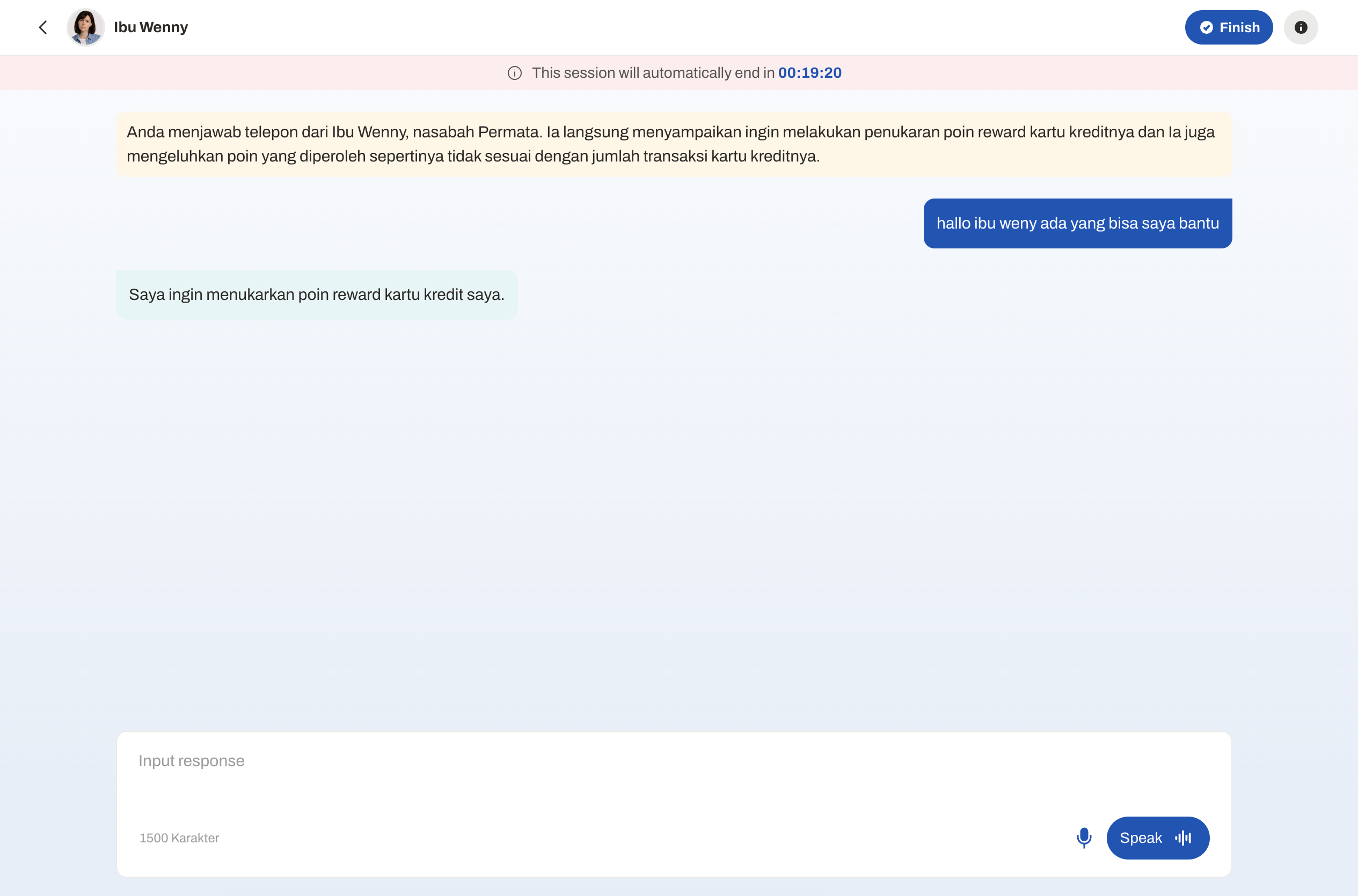Go back using the left arrow icon
Screen dimensions: 1358x896
point(43,27)
